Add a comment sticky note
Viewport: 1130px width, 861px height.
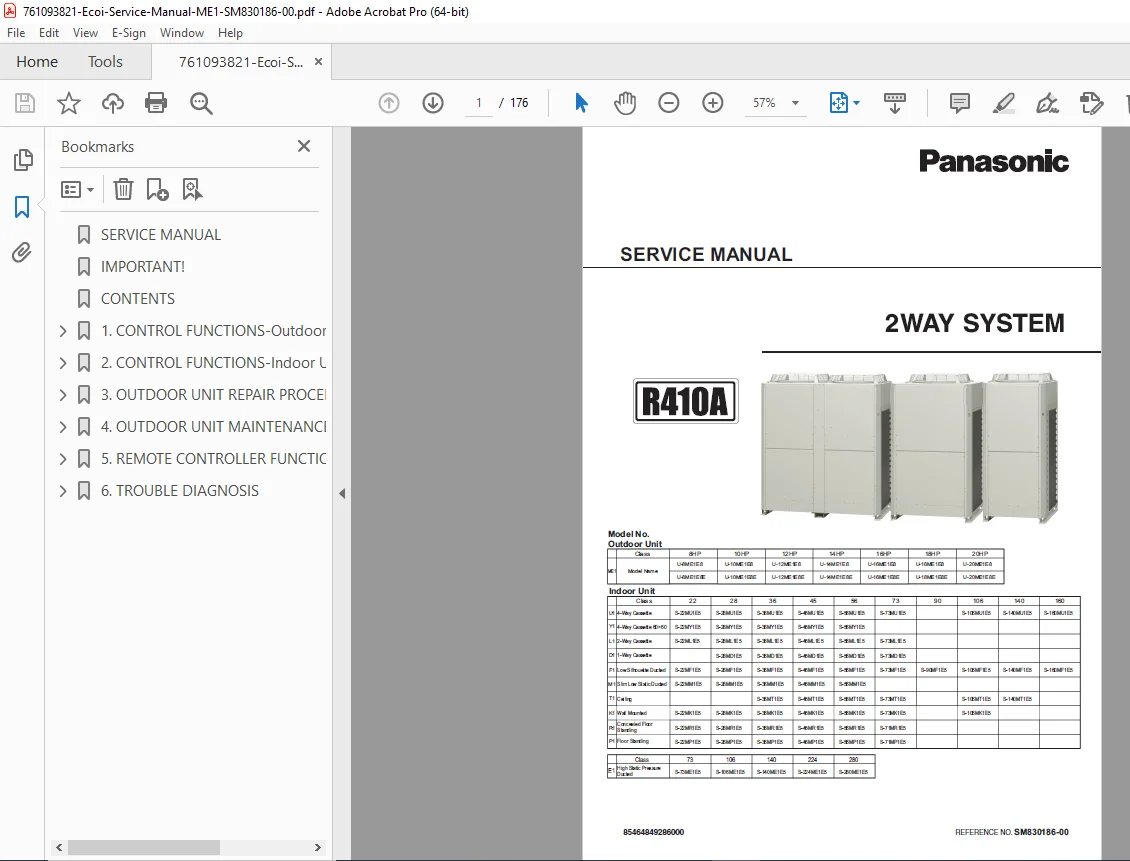(x=959, y=103)
